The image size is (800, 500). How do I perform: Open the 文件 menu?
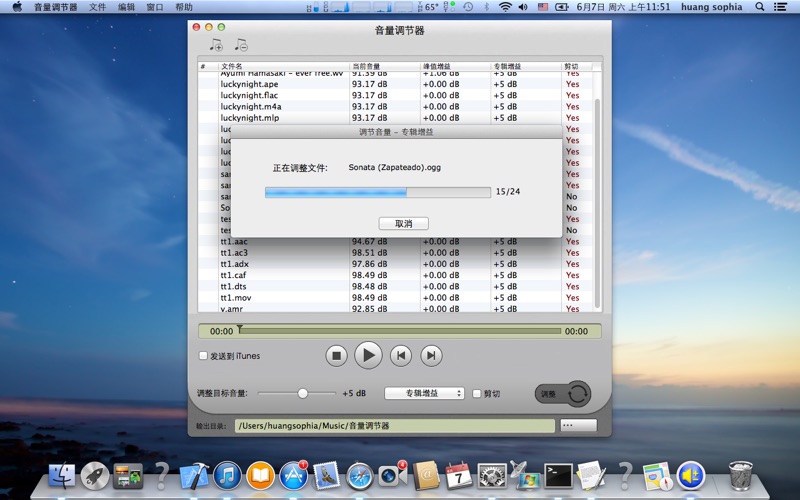coord(97,7)
